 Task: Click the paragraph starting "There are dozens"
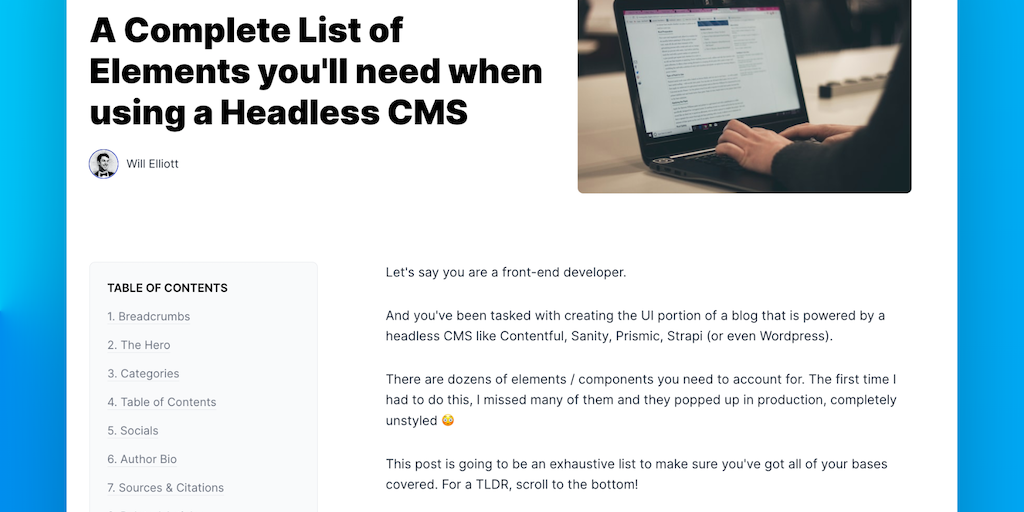tap(641, 400)
